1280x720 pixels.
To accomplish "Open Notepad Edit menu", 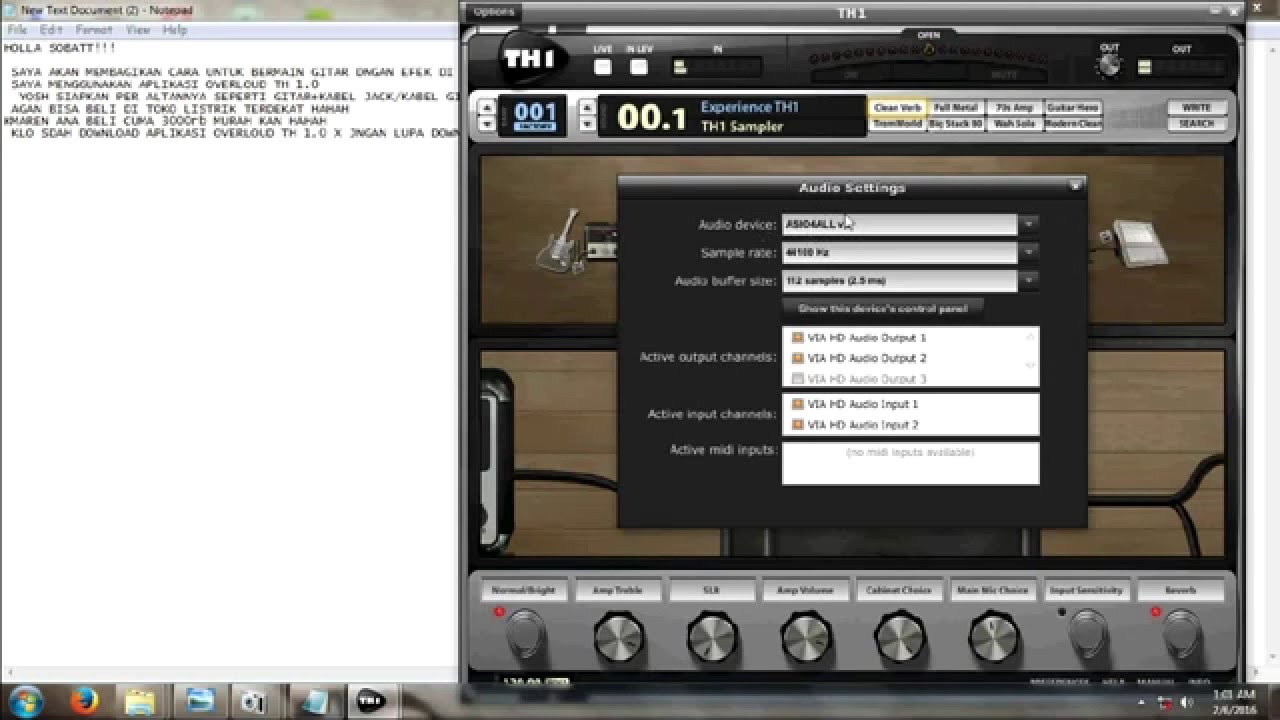I will tap(51, 30).
